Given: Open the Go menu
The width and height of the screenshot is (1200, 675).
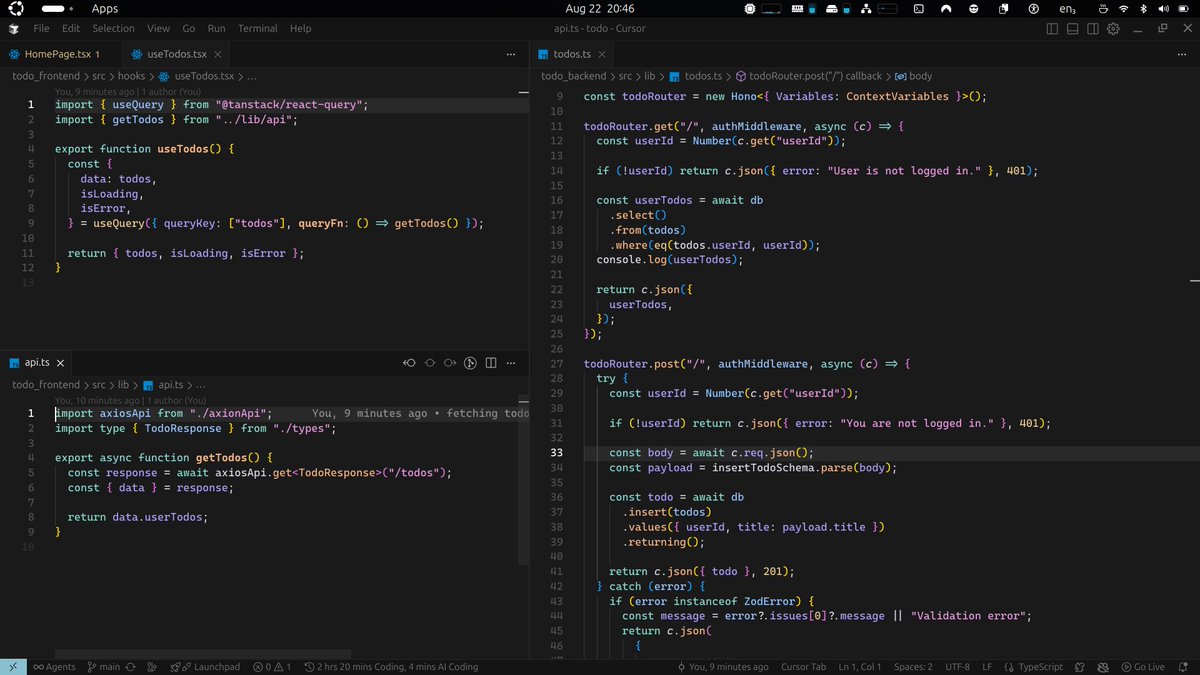Looking at the screenshot, I should 189,29.
